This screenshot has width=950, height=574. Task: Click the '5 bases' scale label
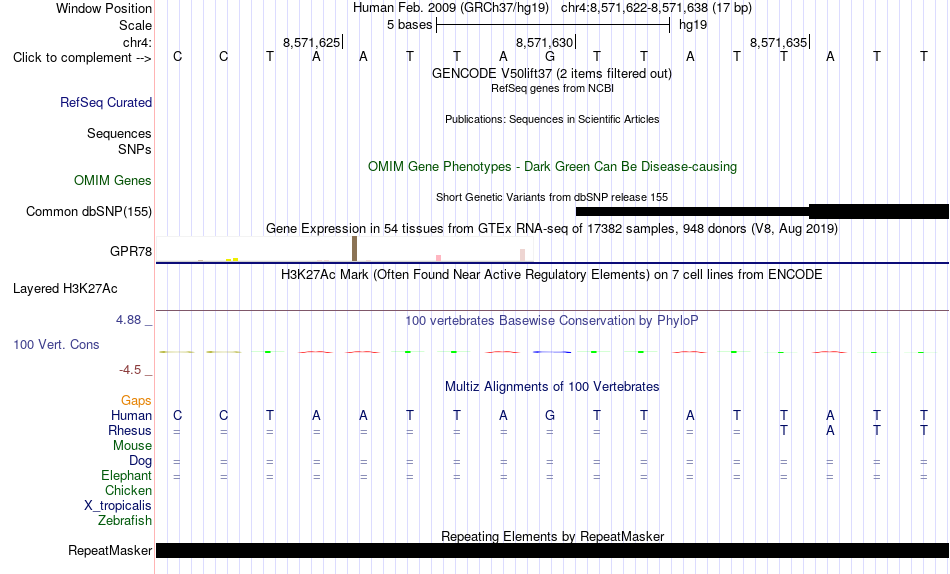click(410, 25)
